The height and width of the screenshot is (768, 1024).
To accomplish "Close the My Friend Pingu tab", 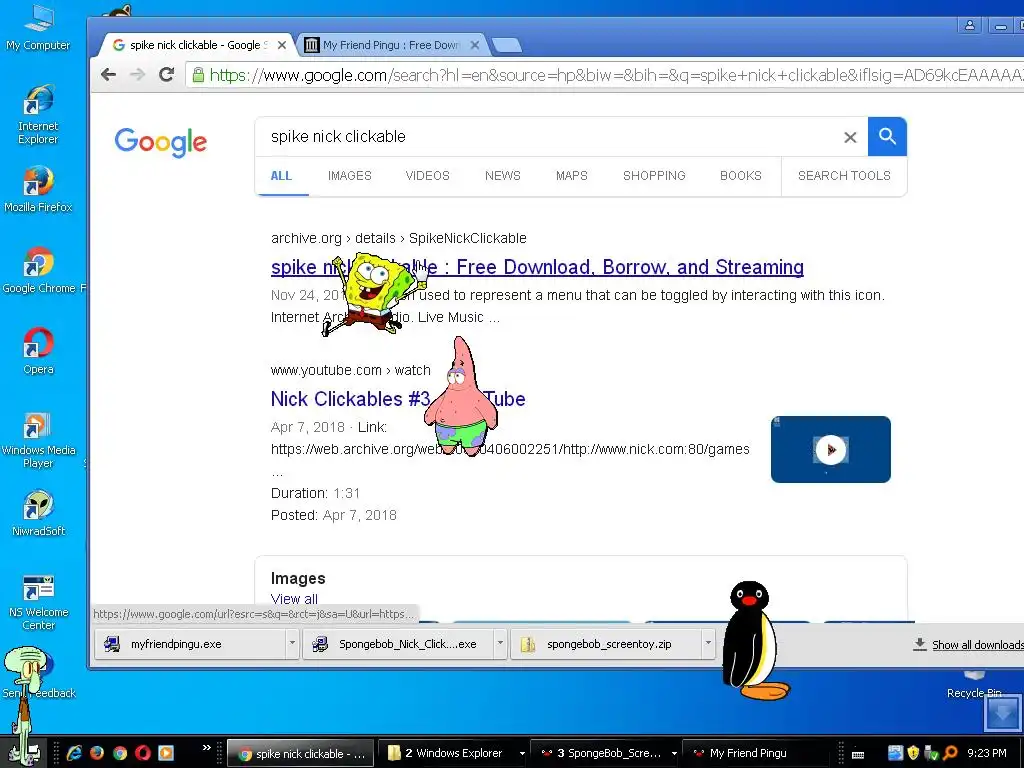I will click(475, 45).
